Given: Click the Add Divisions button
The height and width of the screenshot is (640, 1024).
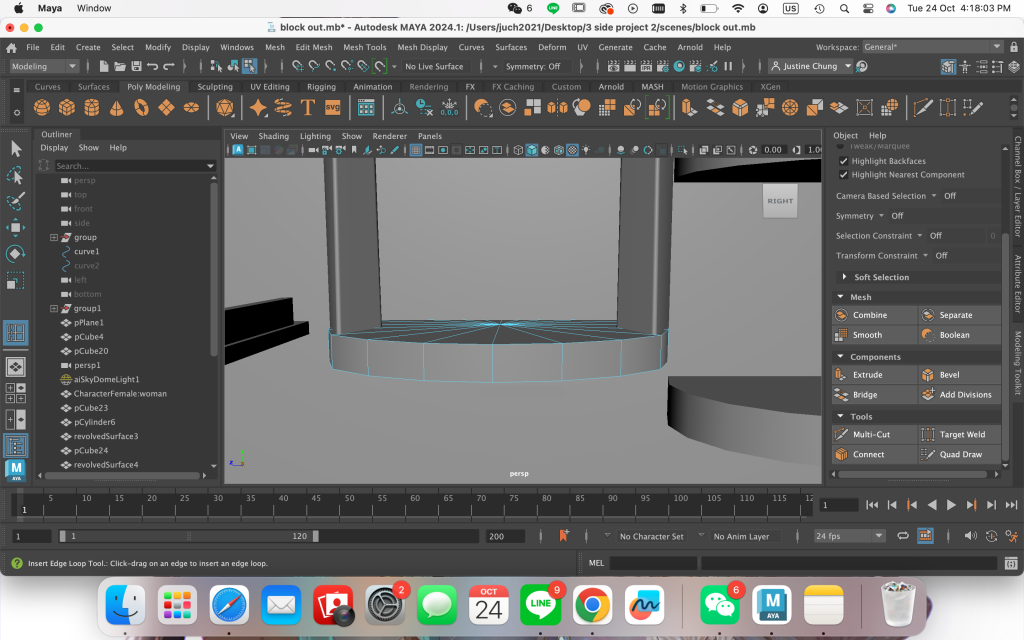Looking at the screenshot, I should click(965, 395).
